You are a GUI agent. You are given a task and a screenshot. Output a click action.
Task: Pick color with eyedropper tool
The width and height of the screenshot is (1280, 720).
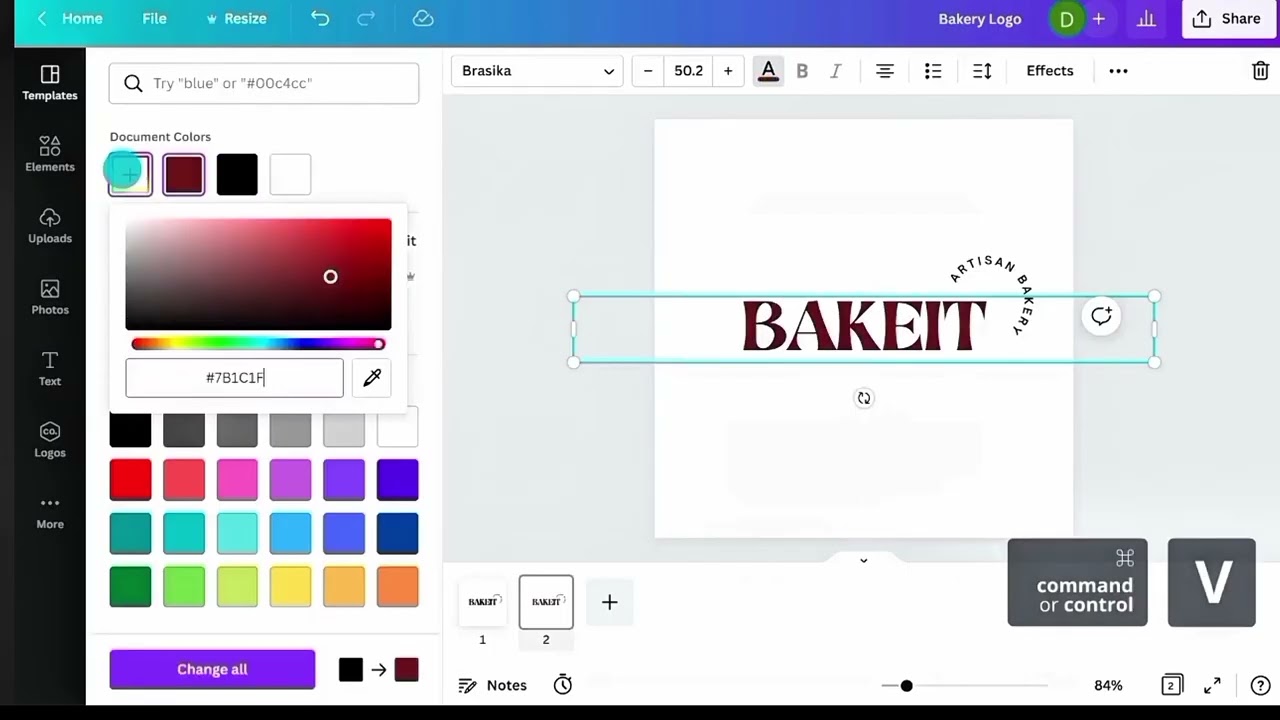tap(372, 378)
